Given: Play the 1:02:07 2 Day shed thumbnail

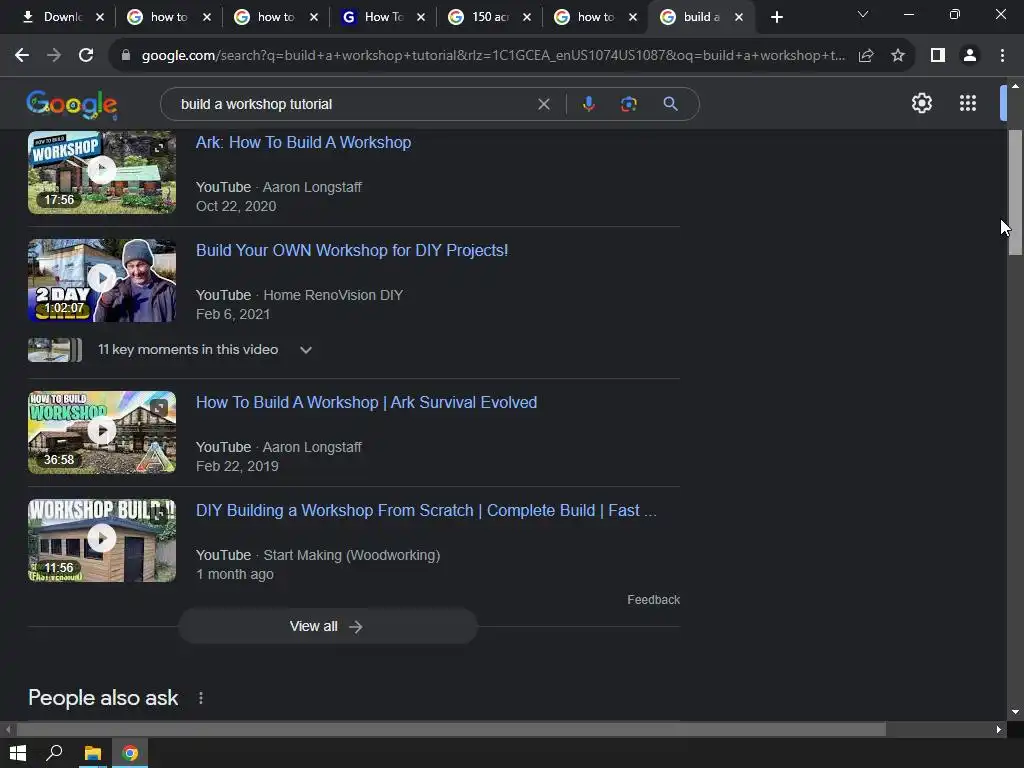Looking at the screenshot, I should coord(102,280).
